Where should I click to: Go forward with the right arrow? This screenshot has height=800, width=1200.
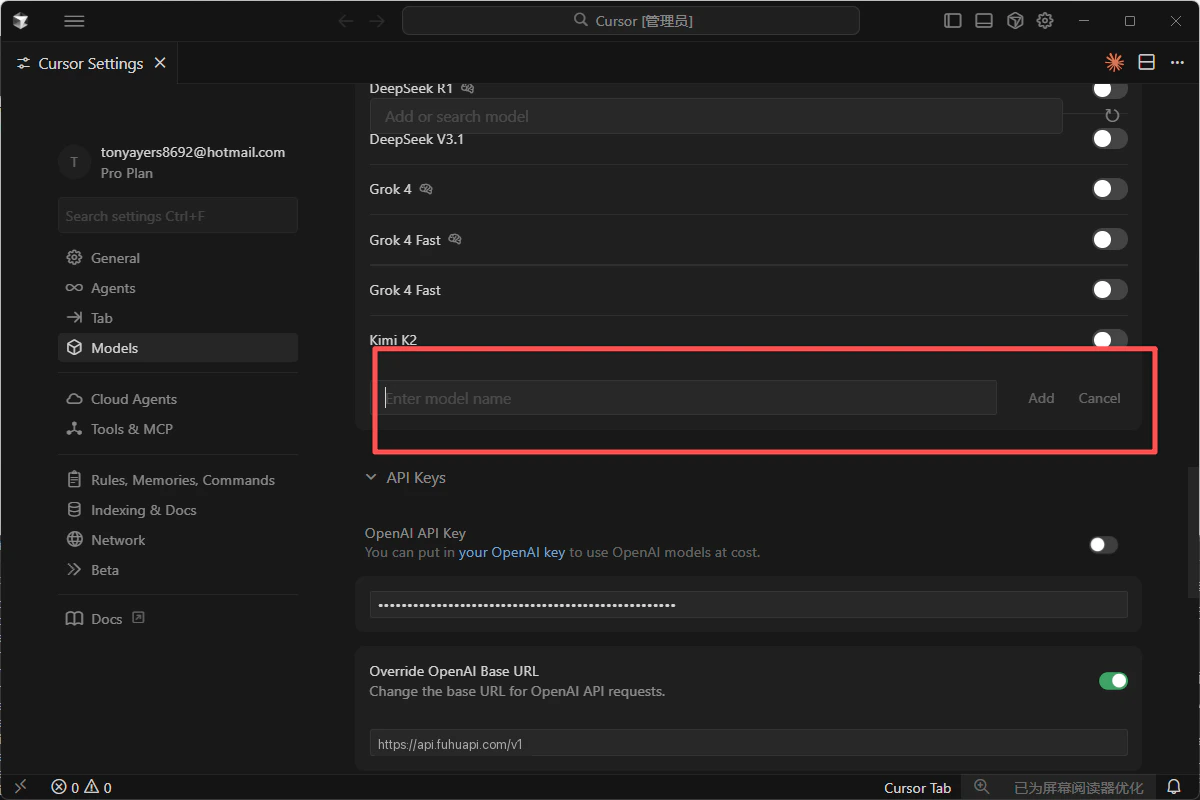376,21
